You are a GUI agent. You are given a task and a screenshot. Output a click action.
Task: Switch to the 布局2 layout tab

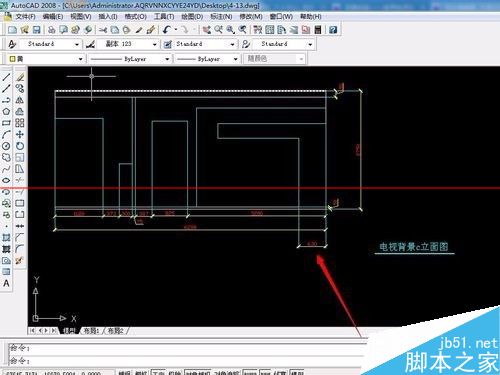click(x=115, y=331)
